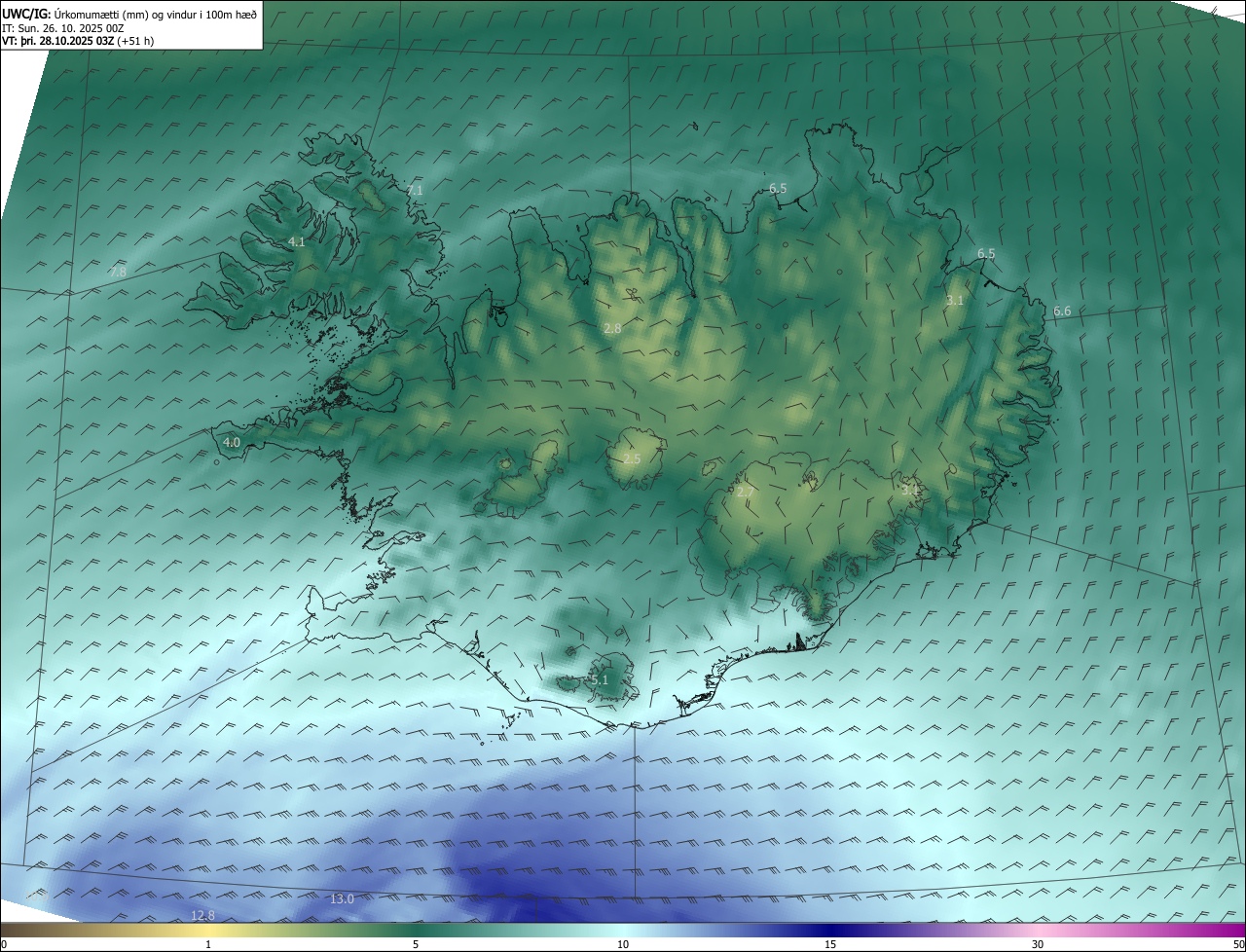Click the 13.0 precipitation value label
This screenshot has width=1246, height=952.
click(342, 898)
